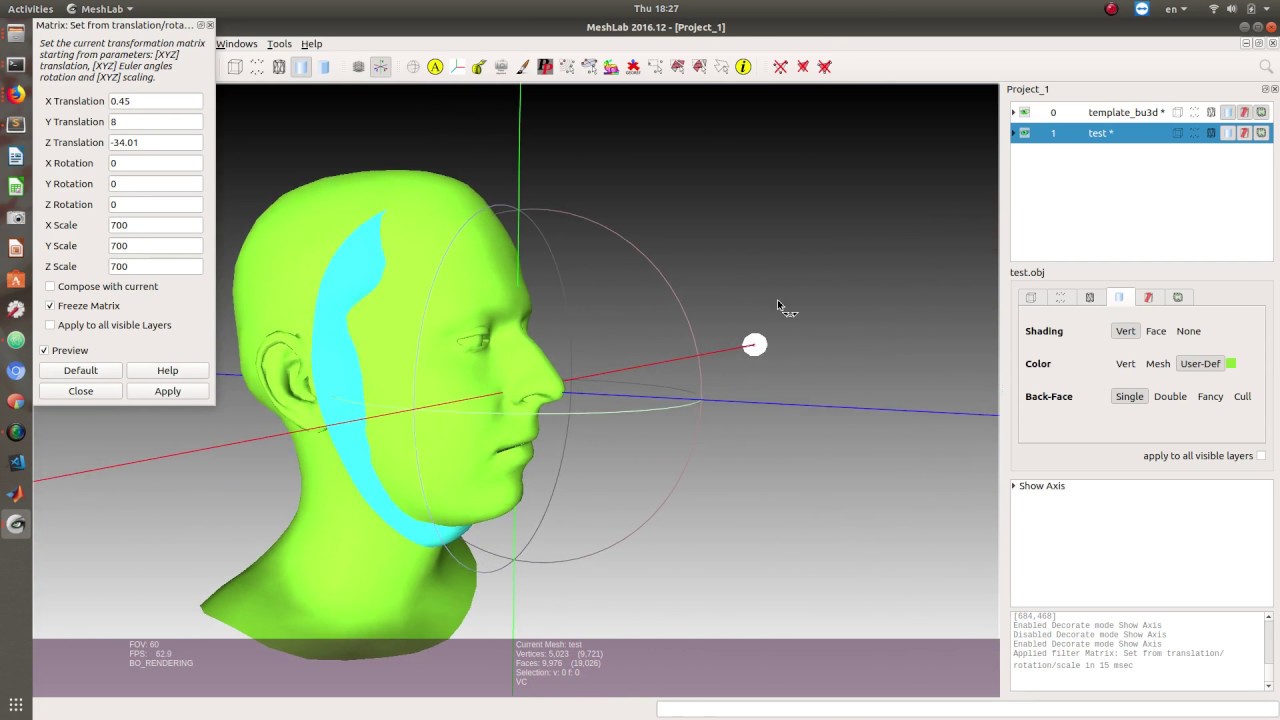
Task: Launch Firefox from the Ubuntu dock
Action: [x=16, y=95]
